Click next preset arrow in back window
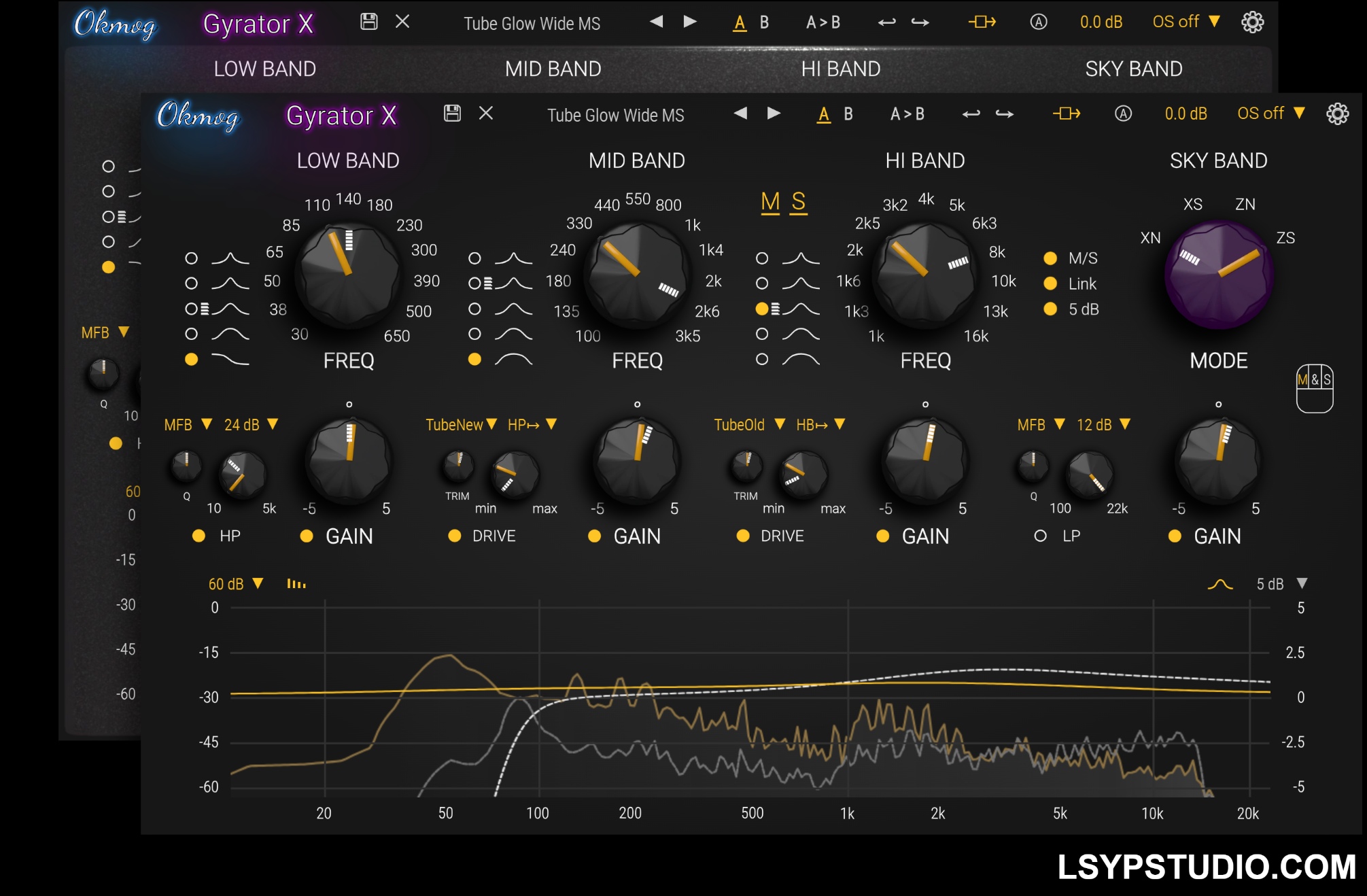The image size is (1367, 896). tap(690, 21)
